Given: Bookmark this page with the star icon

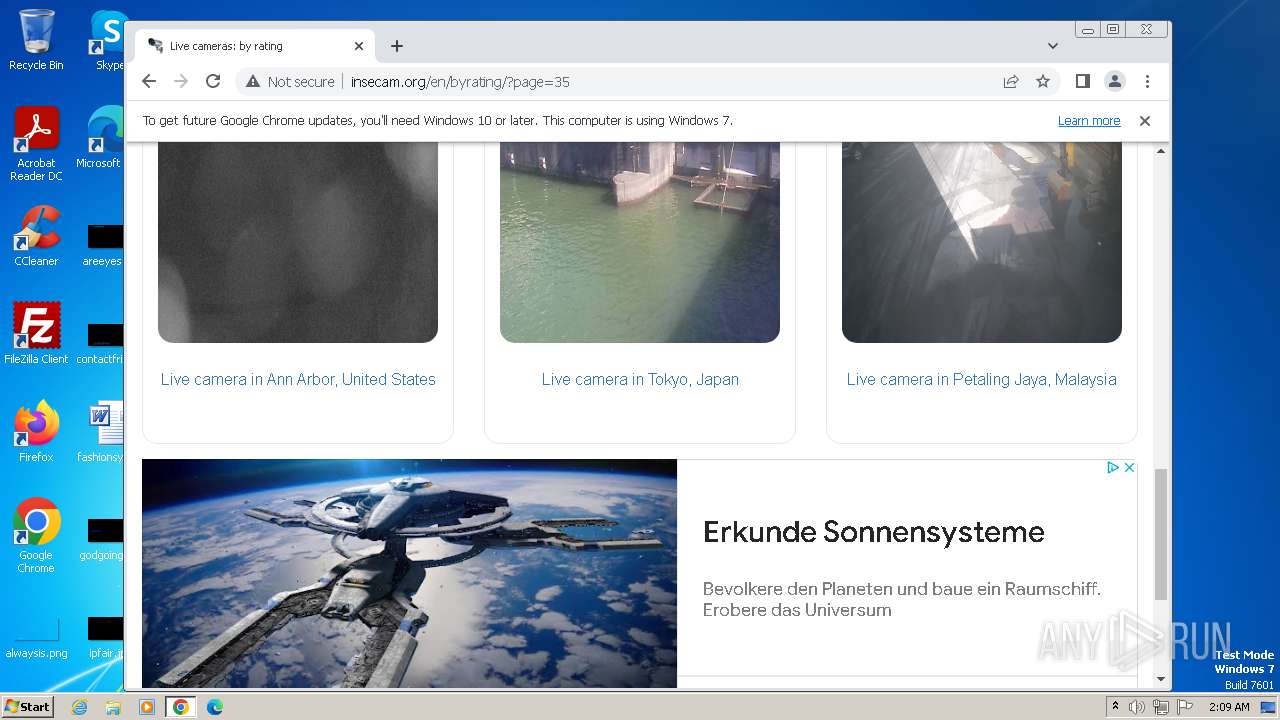Looking at the screenshot, I should (x=1043, y=82).
